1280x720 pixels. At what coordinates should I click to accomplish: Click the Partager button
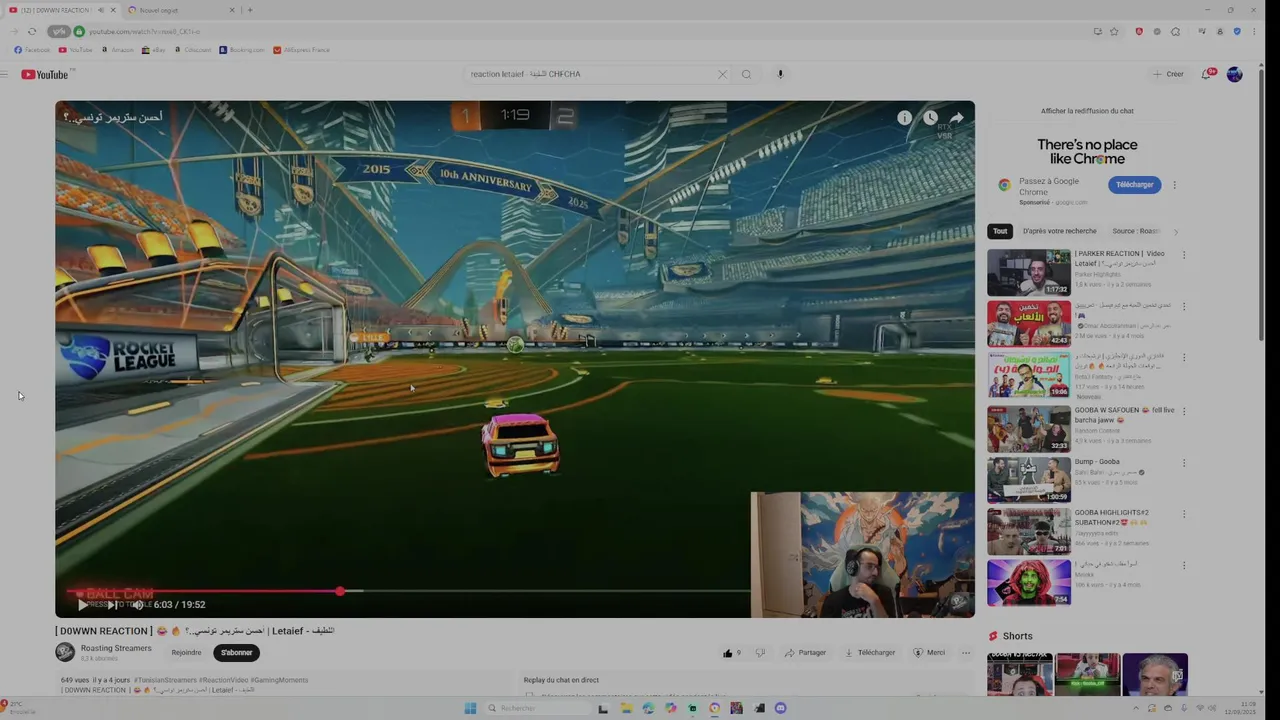pyautogui.click(x=805, y=653)
